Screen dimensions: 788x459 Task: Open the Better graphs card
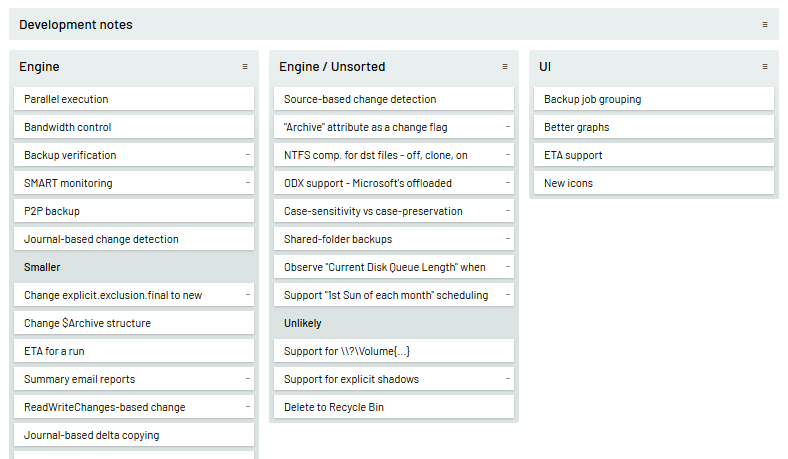tap(654, 127)
